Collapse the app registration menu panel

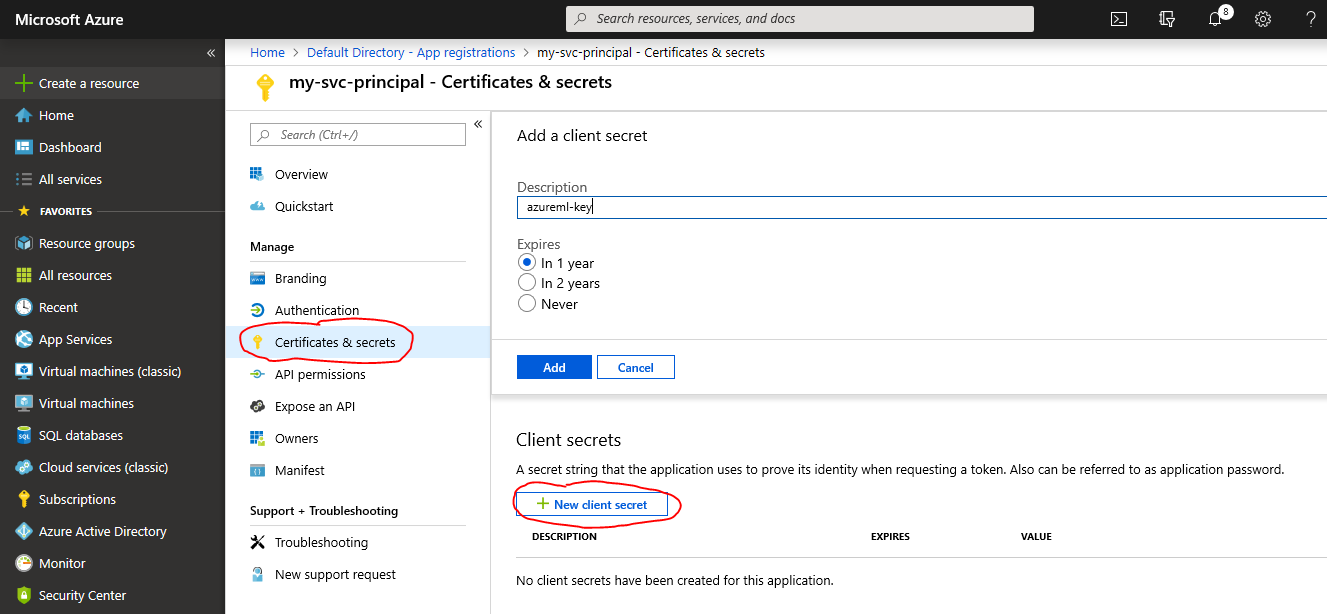coord(478,124)
